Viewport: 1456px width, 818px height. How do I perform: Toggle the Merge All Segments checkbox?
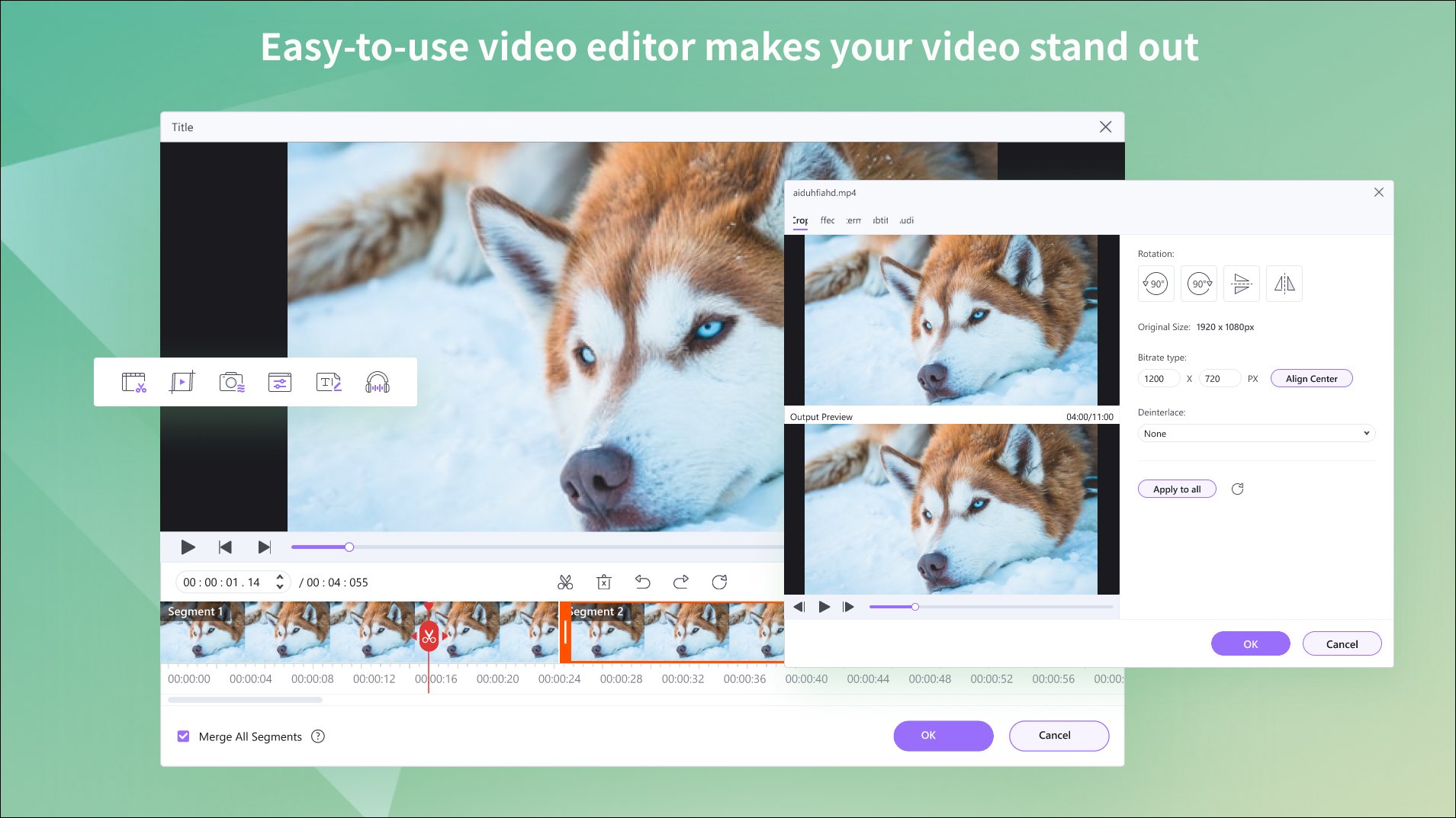[x=183, y=736]
